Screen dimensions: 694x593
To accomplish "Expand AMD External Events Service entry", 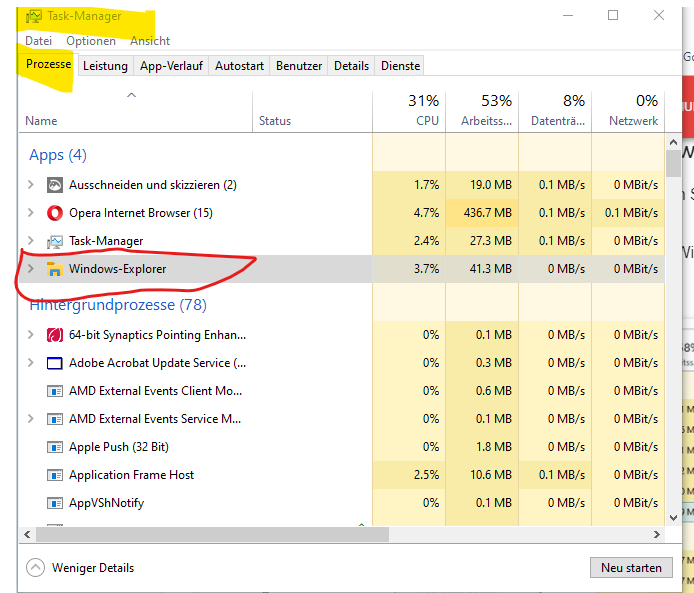I will click(x=31, y=419).
